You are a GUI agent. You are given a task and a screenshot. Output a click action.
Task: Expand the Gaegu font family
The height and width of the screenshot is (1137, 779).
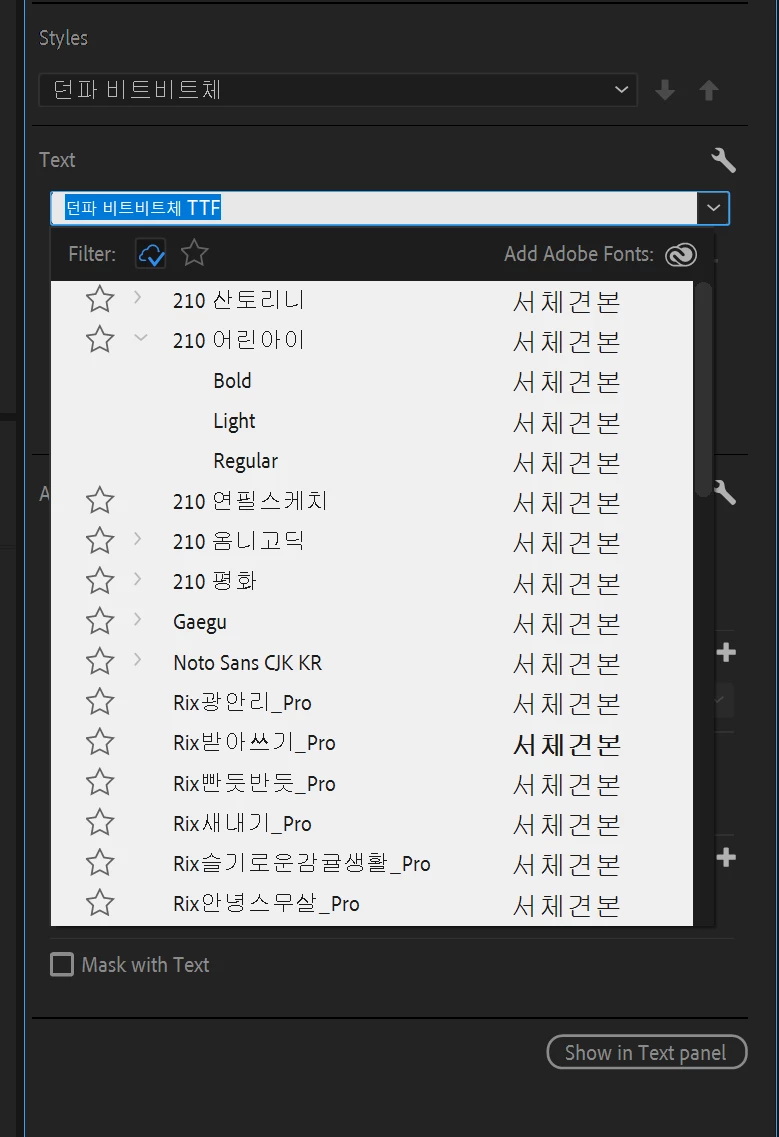[138, 619]
